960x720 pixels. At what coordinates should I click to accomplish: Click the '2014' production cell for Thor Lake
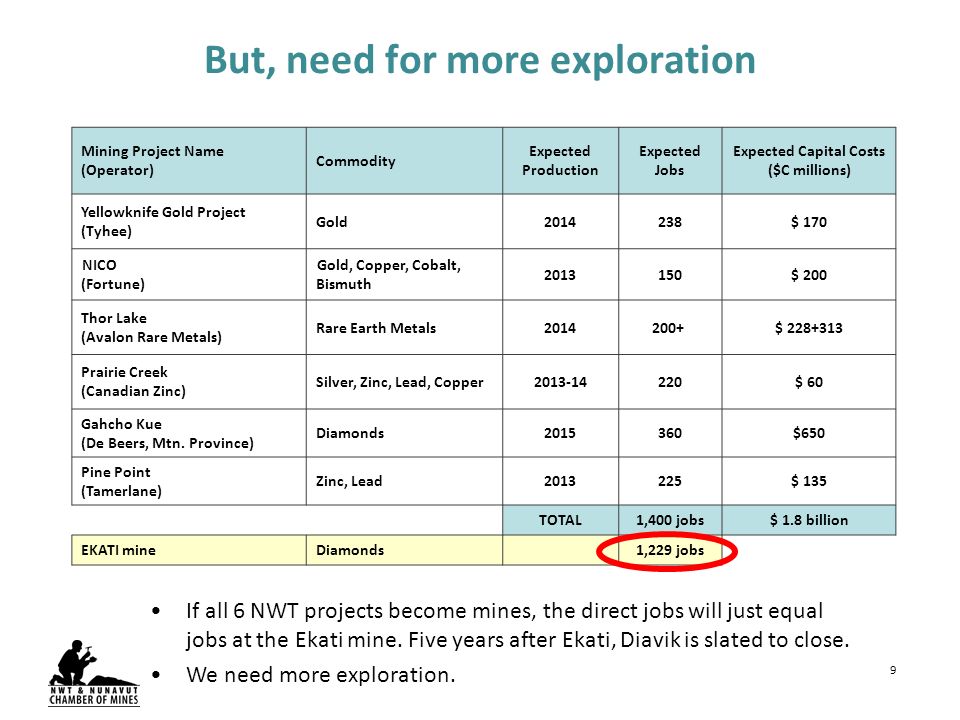(x=560, y=328)
